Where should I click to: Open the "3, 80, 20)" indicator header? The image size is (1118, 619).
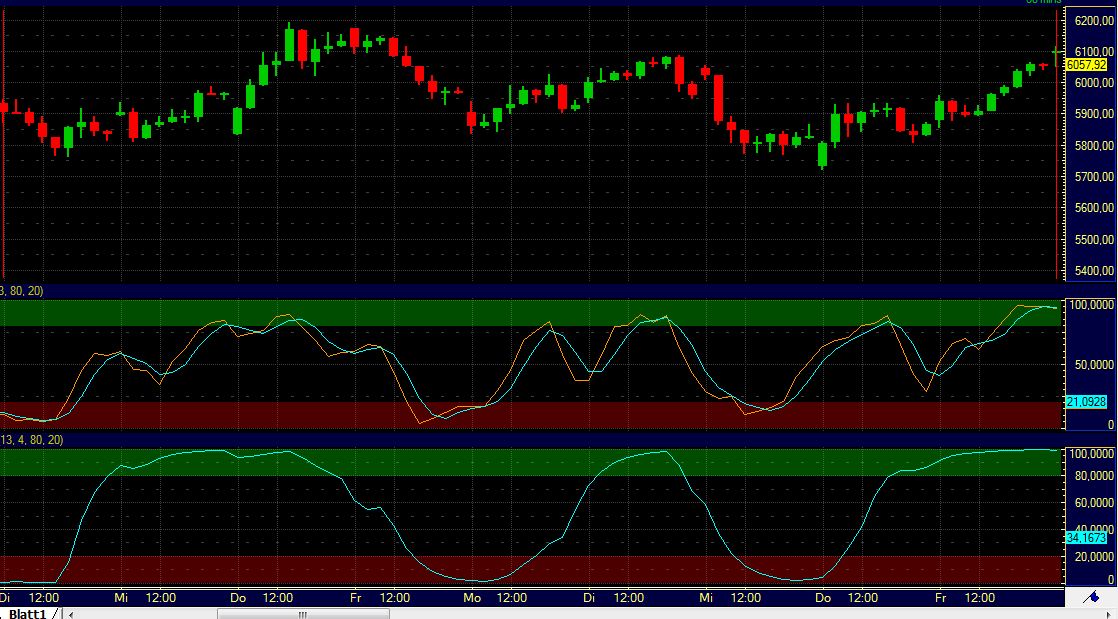click(22, 291)
